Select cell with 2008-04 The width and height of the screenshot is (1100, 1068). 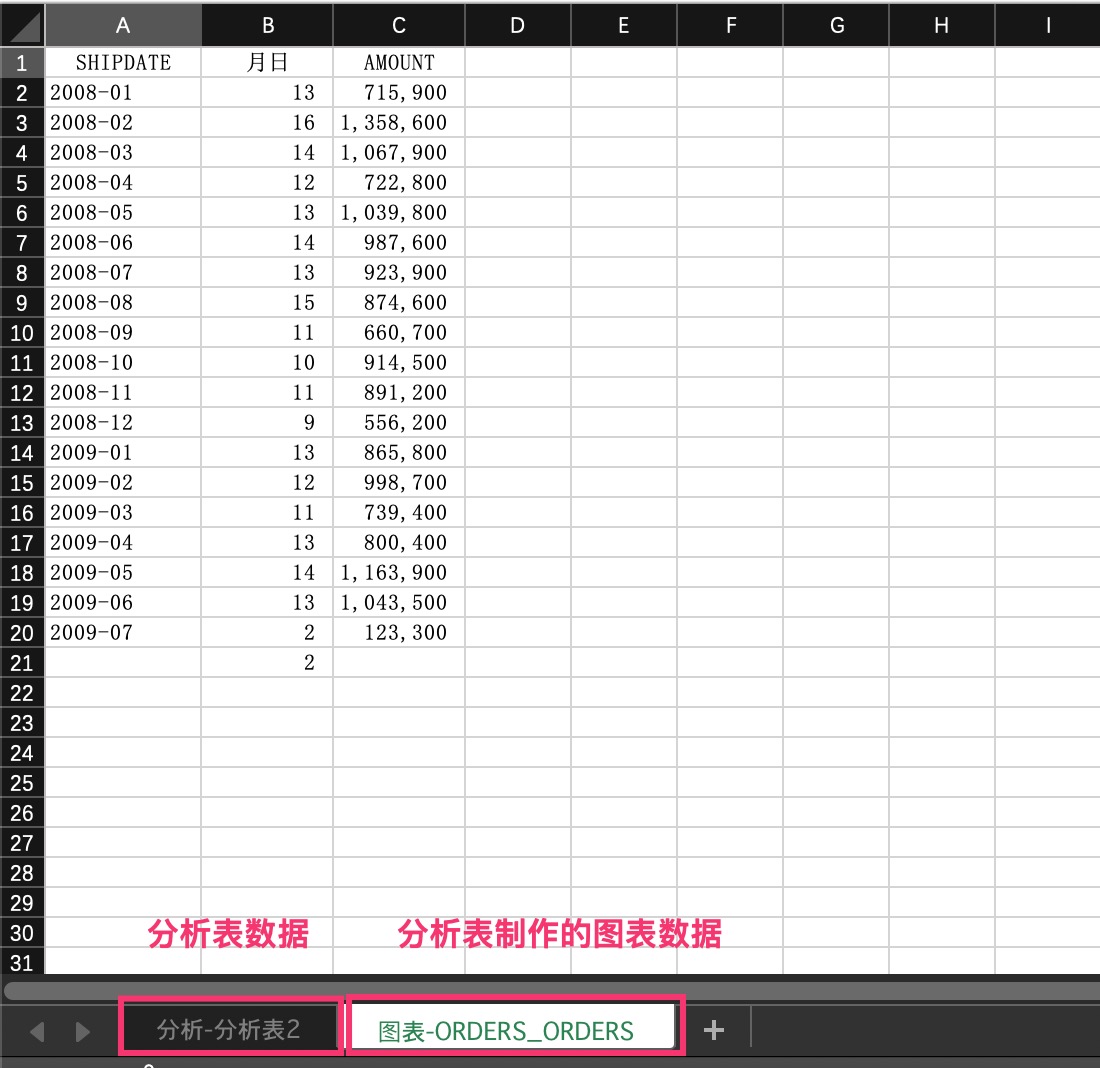[123, 182]
